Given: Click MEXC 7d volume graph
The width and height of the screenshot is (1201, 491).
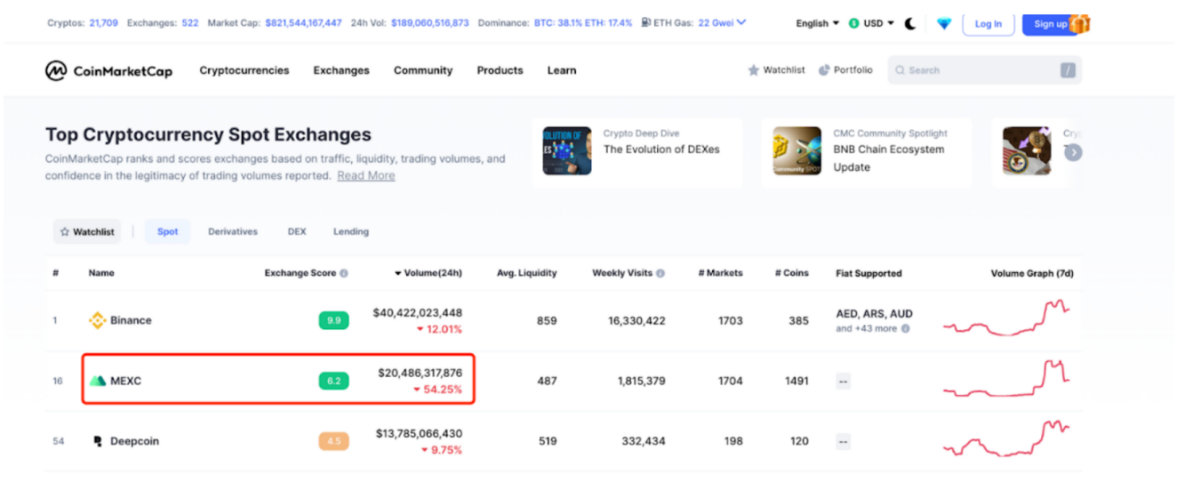Looking at the screenshot, I should 1007,381.
